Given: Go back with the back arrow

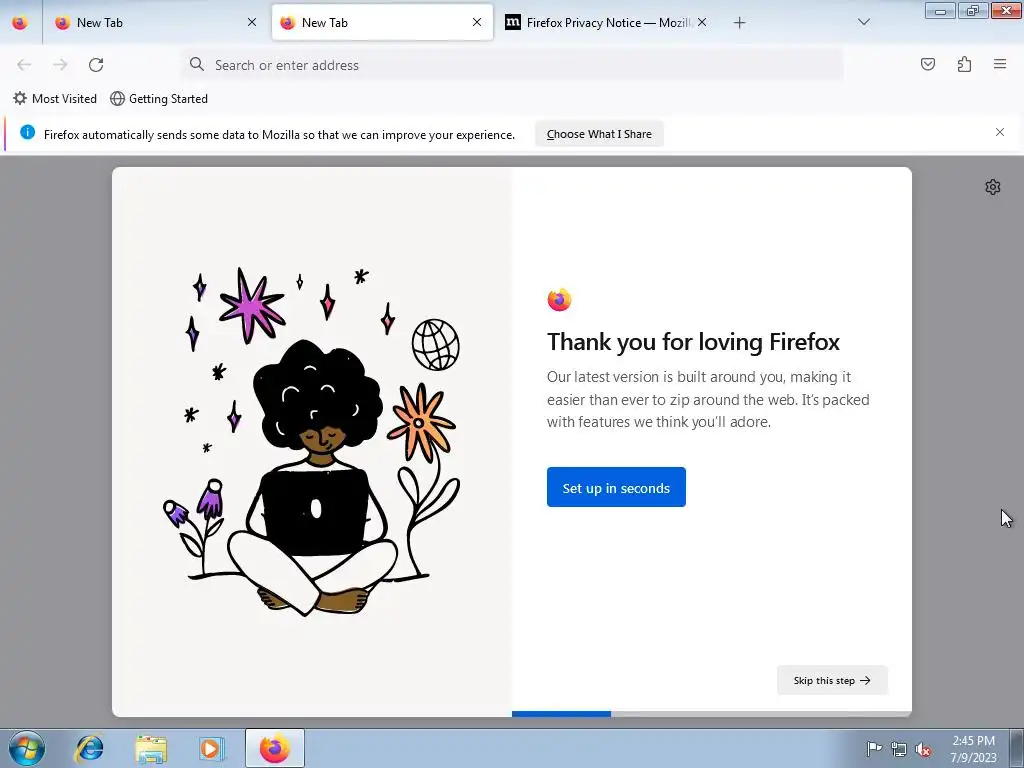Looking at the screenshot, I should pos(24,65).
